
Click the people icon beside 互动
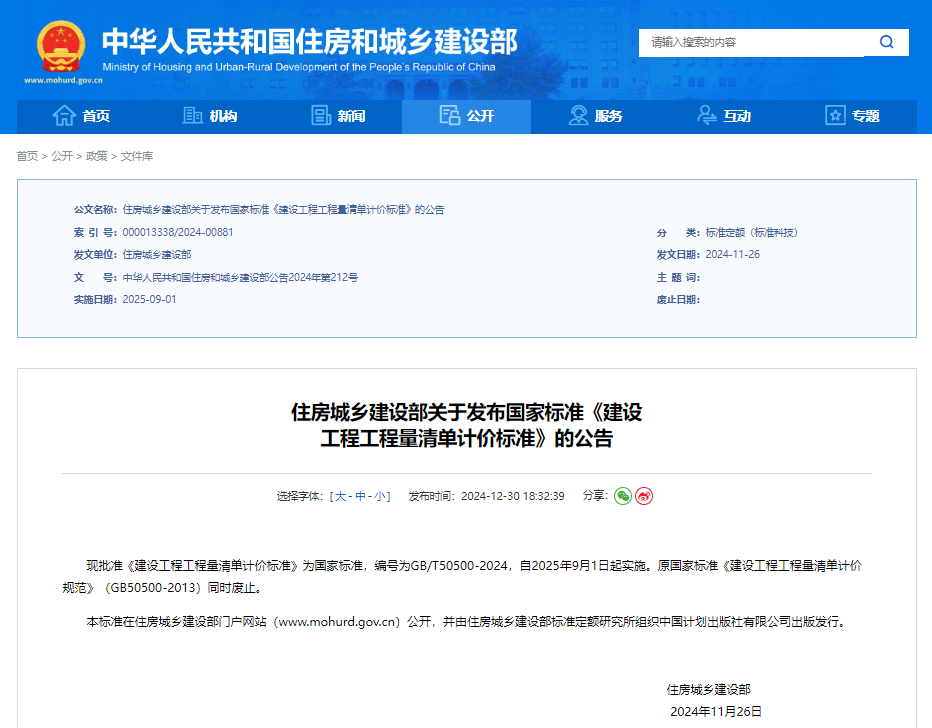pyautogui.click(x=707, y=116)
